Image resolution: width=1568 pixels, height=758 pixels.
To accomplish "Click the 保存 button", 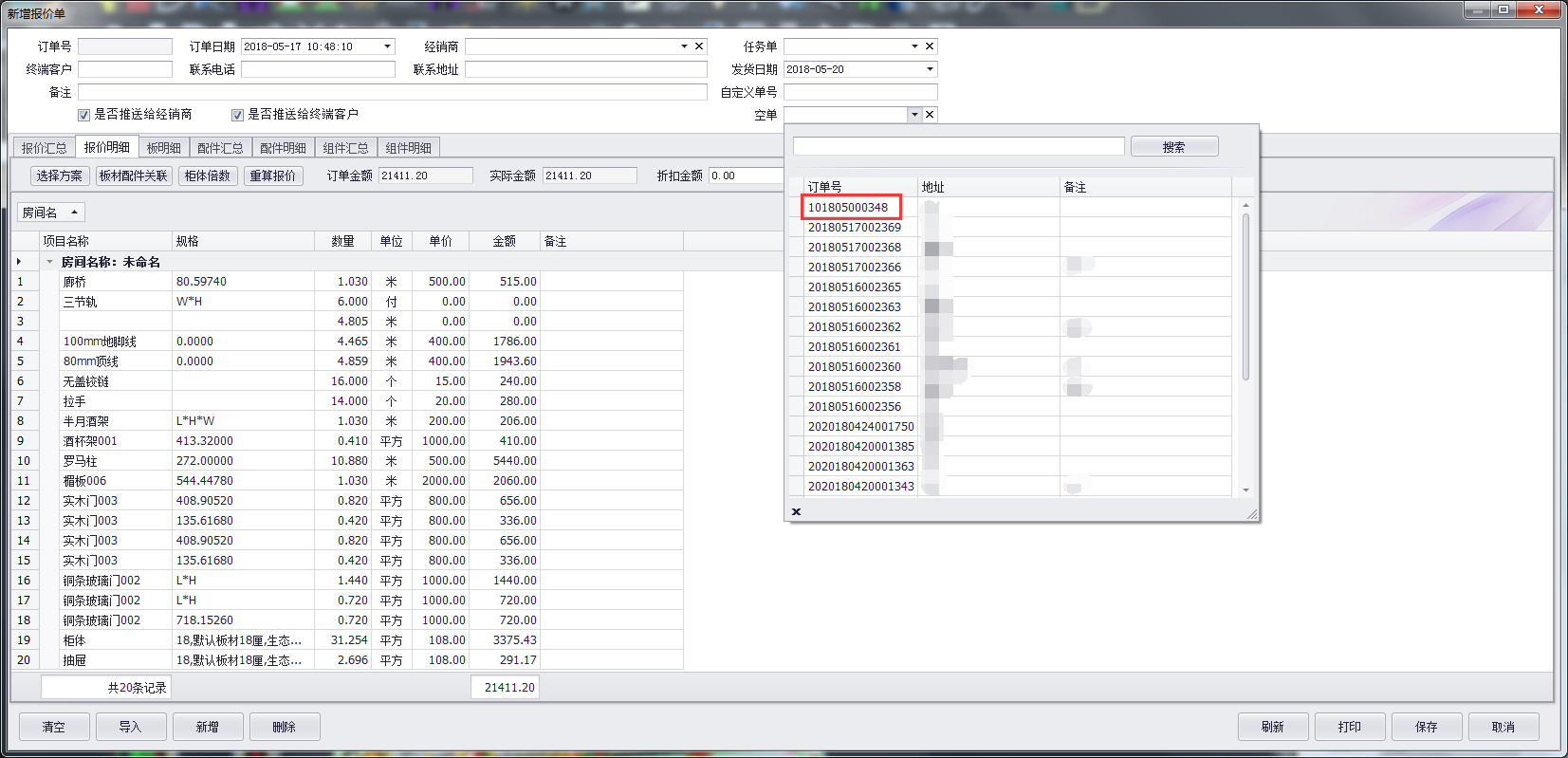I will 1426,727.
